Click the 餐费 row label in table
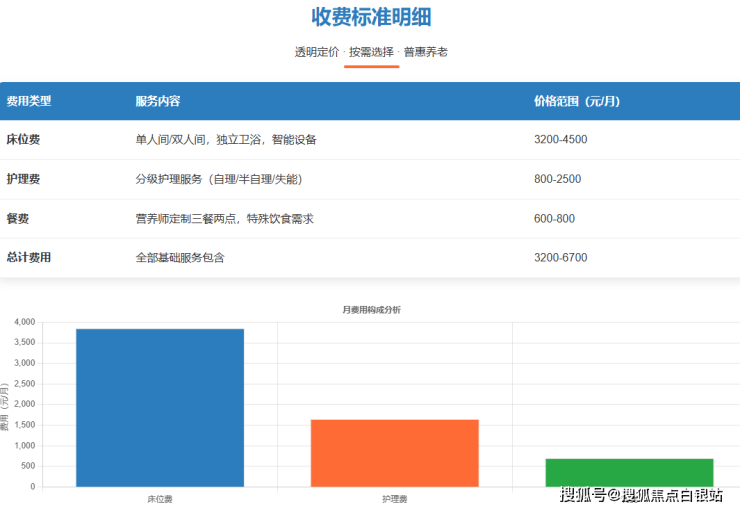This screenshot has height=511, width=740. point(18,218)
